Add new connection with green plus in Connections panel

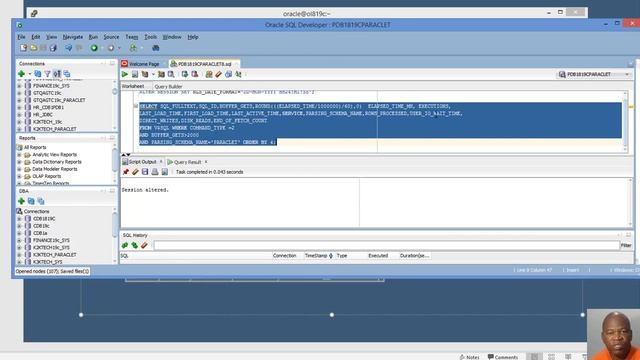point(21,74)
